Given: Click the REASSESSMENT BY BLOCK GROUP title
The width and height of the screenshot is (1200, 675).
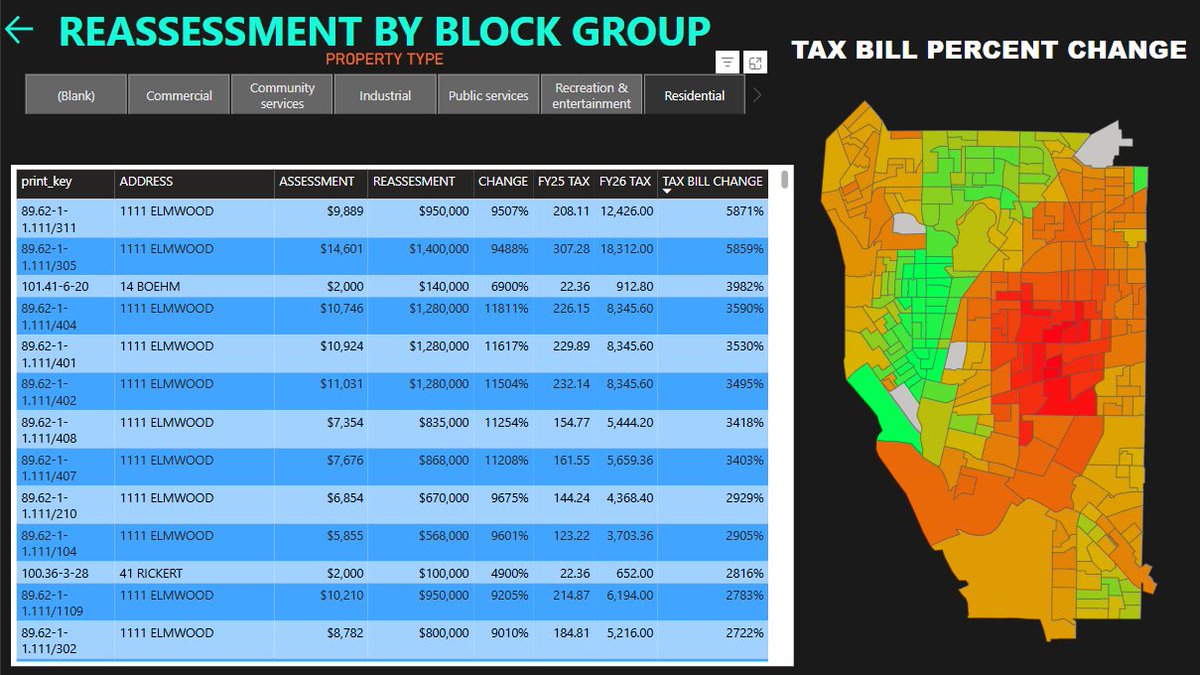Looking at the screenshot, I should (385, 31).
